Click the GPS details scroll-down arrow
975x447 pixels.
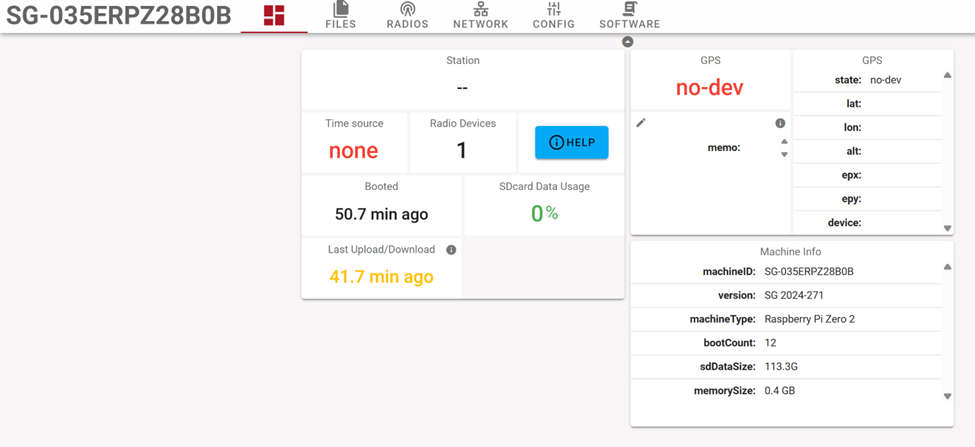point(947,228)
